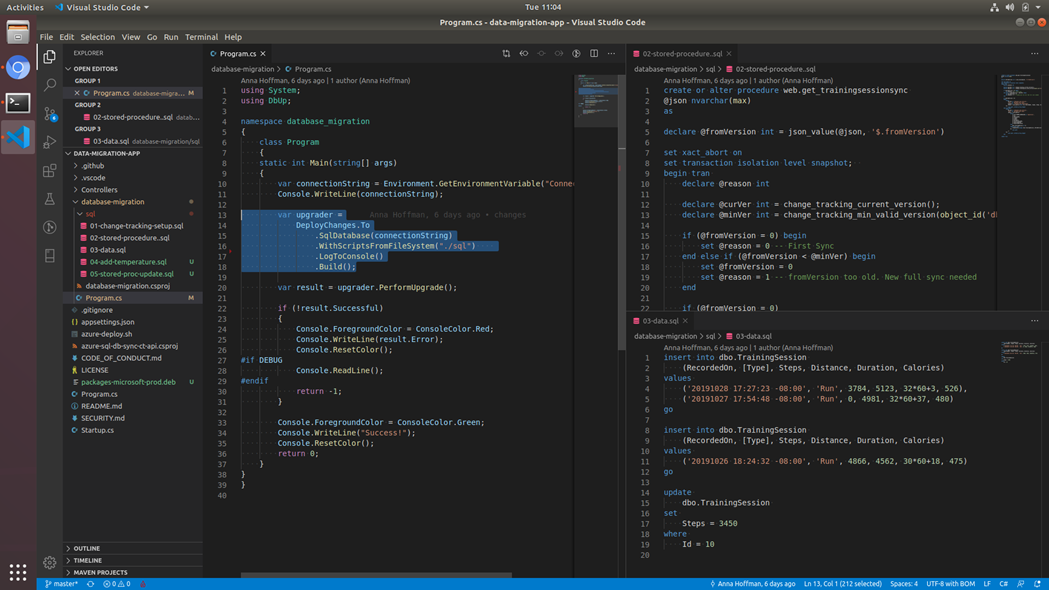Viewport: 1049px width, 590px height.
Task: Click the Open Changes compare icon
Action: [506, 54]
